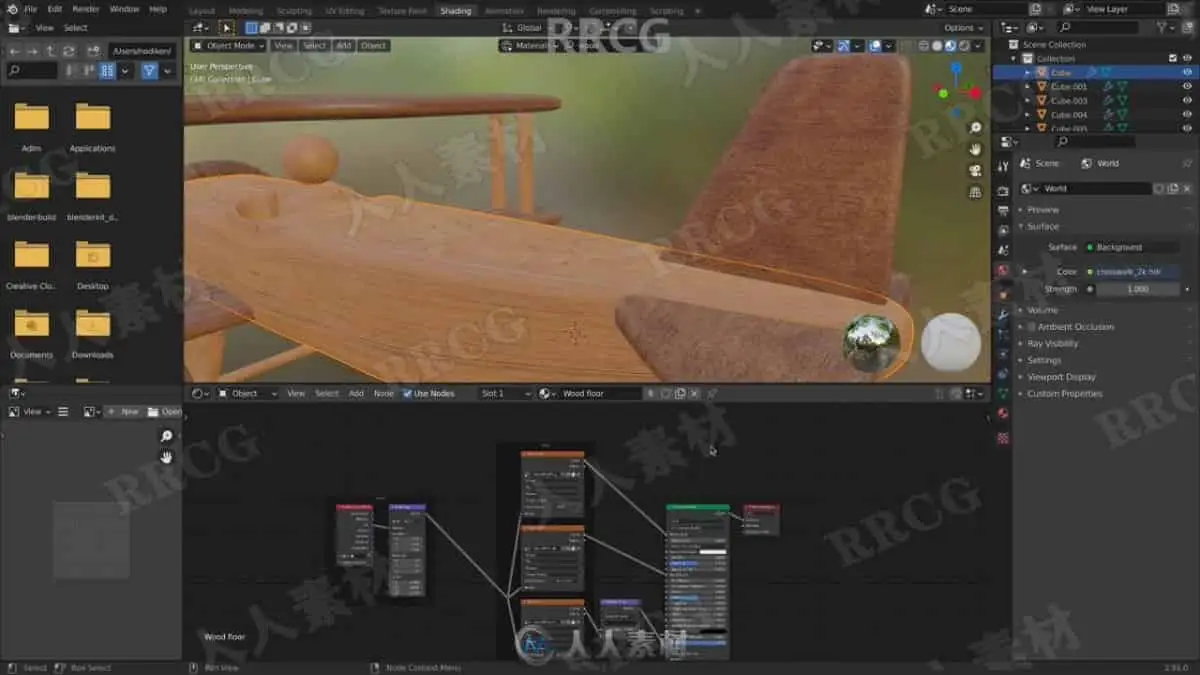The image size is (1200, 675).
Task: Open the Tool properties tab icon
Action: 1003,167
